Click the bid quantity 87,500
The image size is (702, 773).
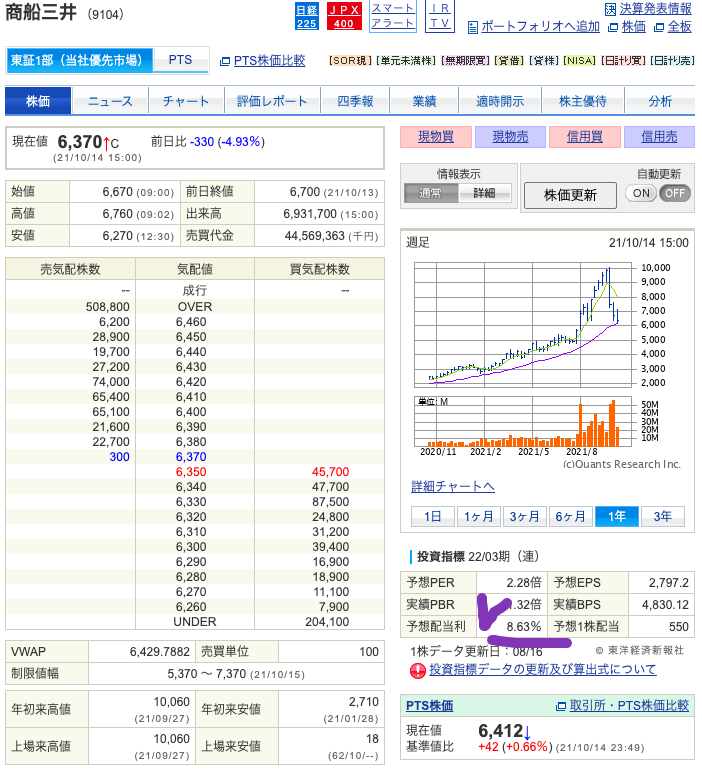click(330, 502)
